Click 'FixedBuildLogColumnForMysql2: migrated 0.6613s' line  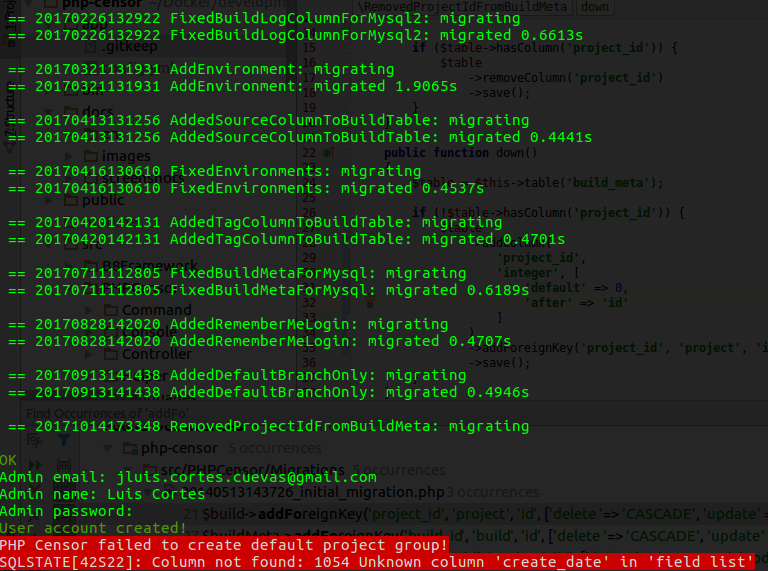[295, 35]
